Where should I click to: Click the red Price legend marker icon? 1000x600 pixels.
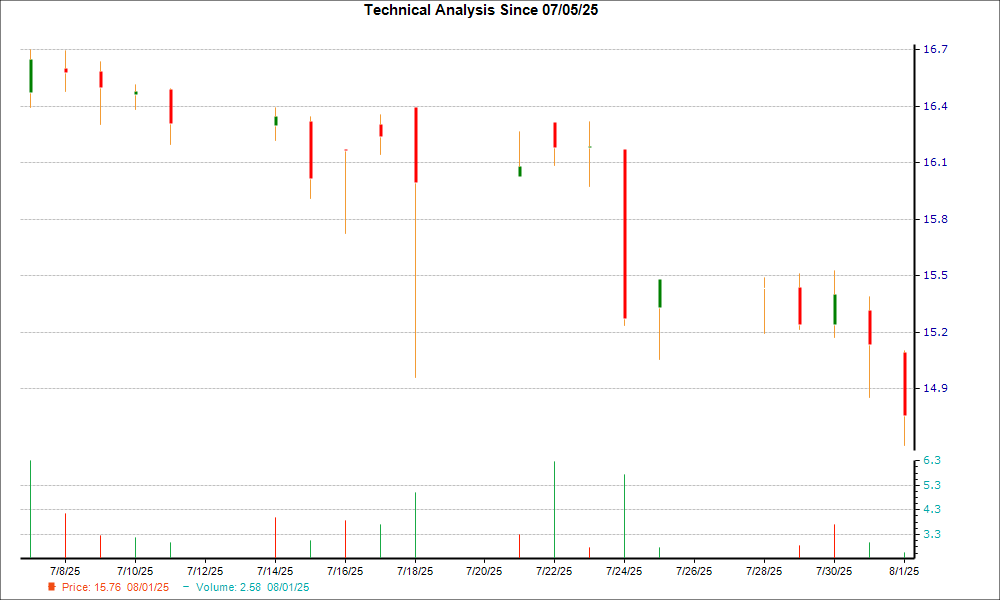[52, 587]
